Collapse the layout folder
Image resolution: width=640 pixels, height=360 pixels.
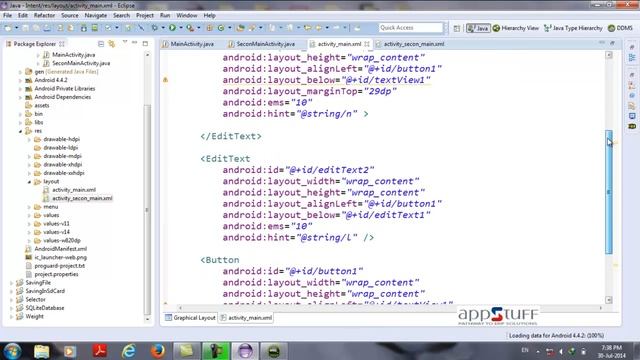(x=29, y=182)
